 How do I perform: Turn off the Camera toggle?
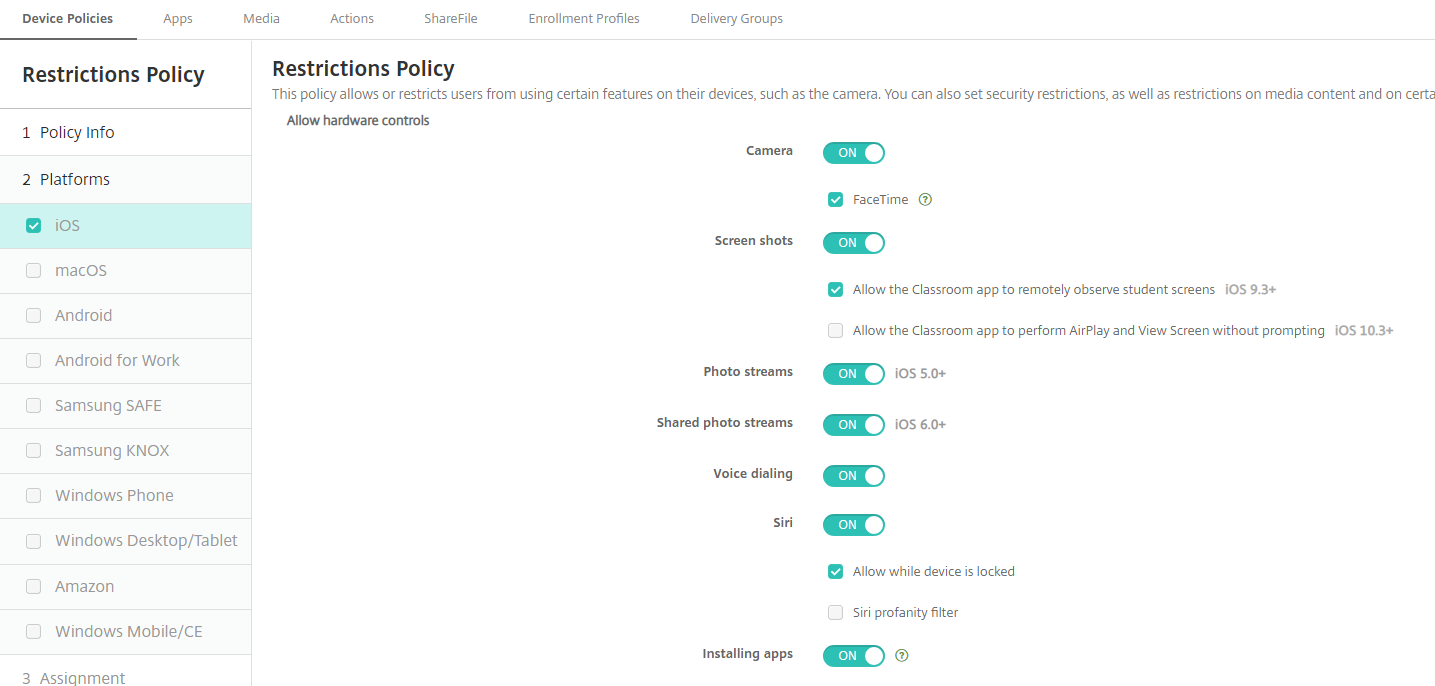pyautogui.click(x=853, y=153)
